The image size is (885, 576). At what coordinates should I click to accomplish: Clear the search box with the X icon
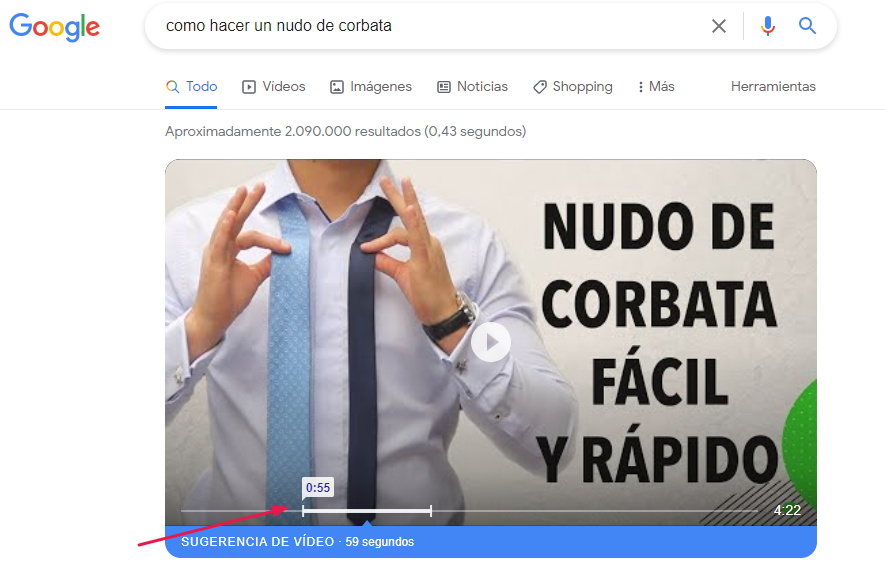click(x=718, y=26)
